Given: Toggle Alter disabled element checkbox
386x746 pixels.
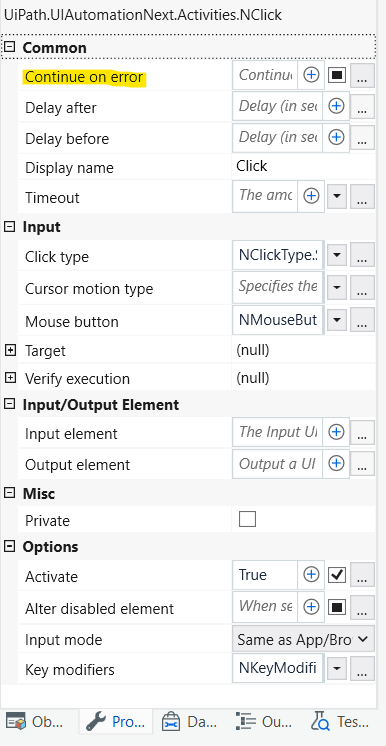Looking at the screenshot, I should point(337,607).
